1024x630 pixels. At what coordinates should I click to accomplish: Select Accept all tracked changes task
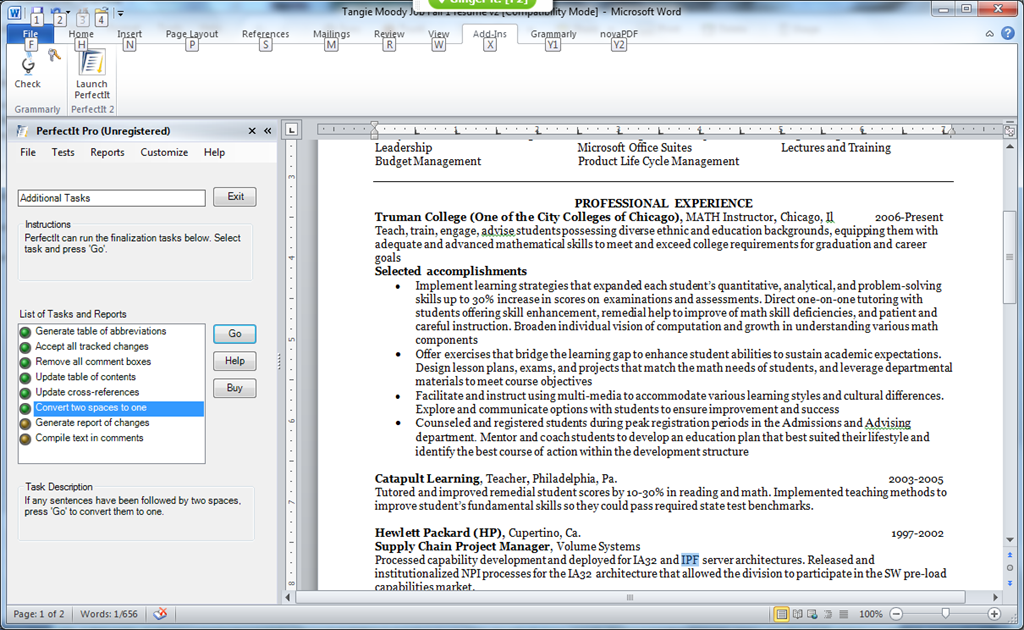[x=91, y=347]
